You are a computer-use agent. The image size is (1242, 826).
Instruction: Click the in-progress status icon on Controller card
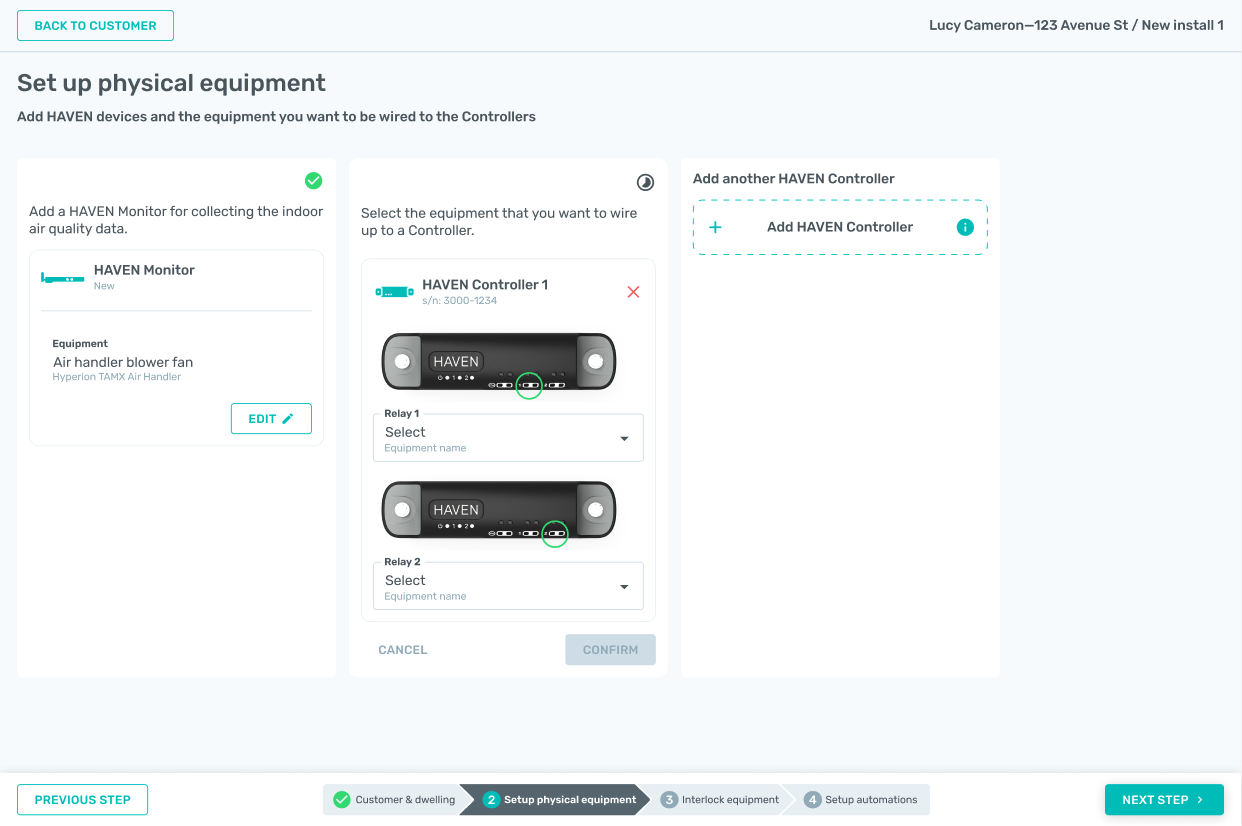tap(645, 182)
